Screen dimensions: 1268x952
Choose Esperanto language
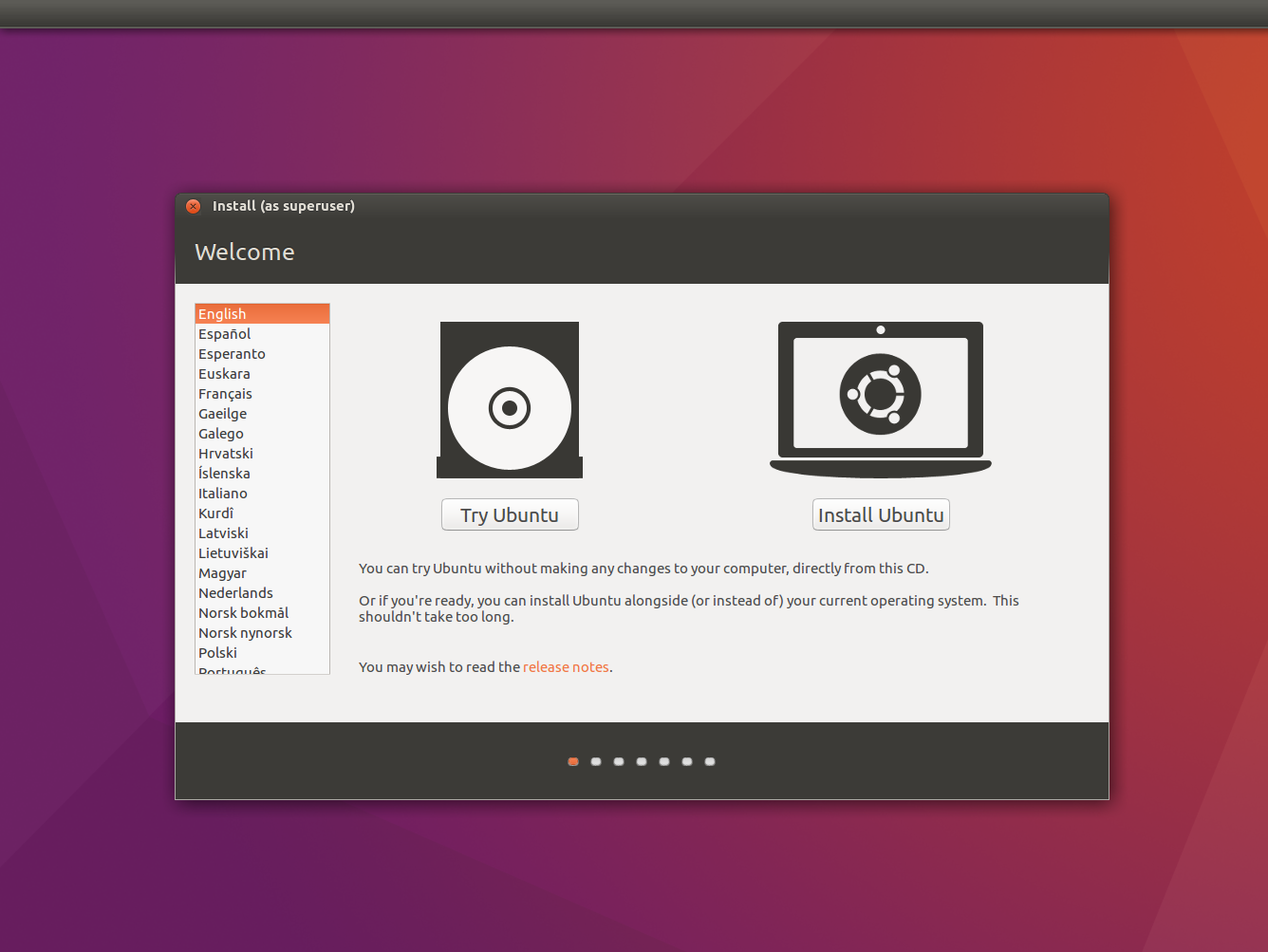click(262, 354)
